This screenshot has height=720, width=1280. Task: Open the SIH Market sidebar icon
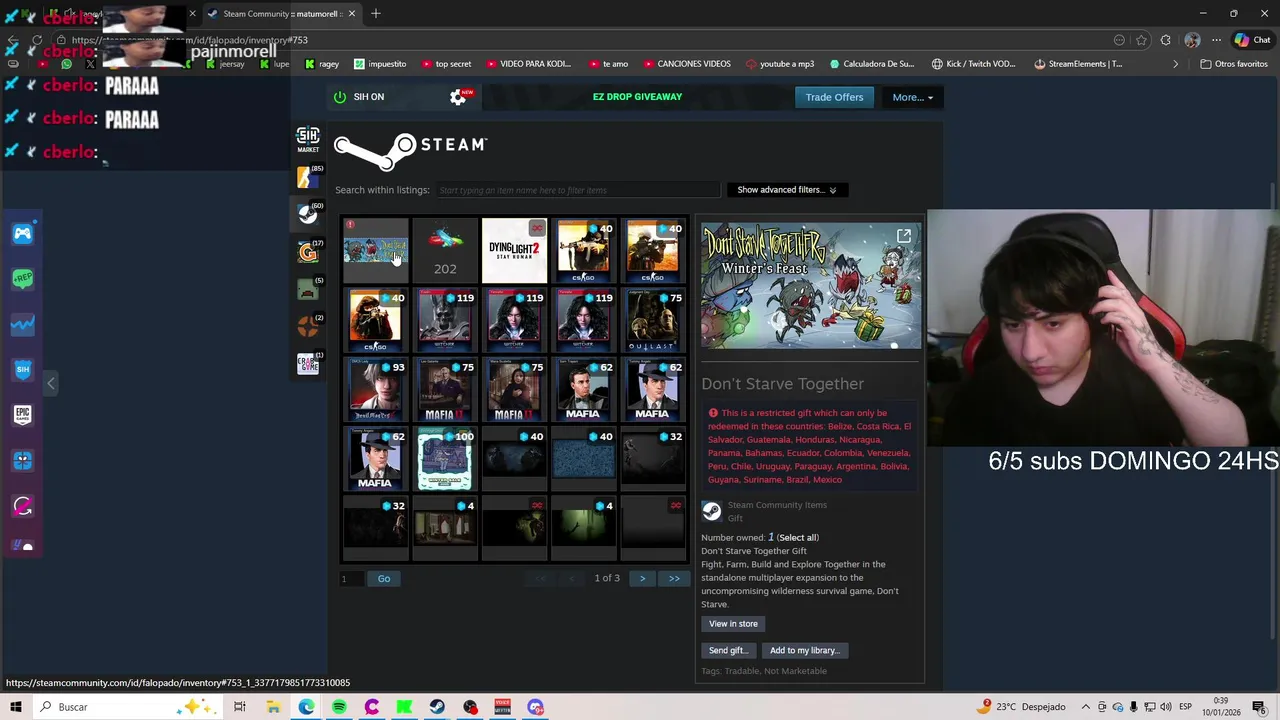point(308,139)
